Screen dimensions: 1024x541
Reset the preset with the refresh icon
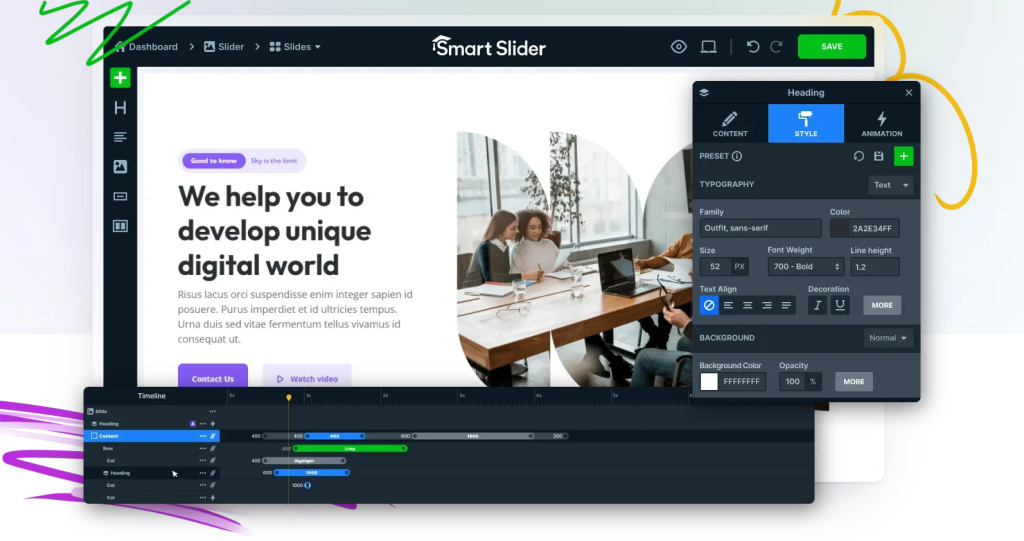pos(858,156)
